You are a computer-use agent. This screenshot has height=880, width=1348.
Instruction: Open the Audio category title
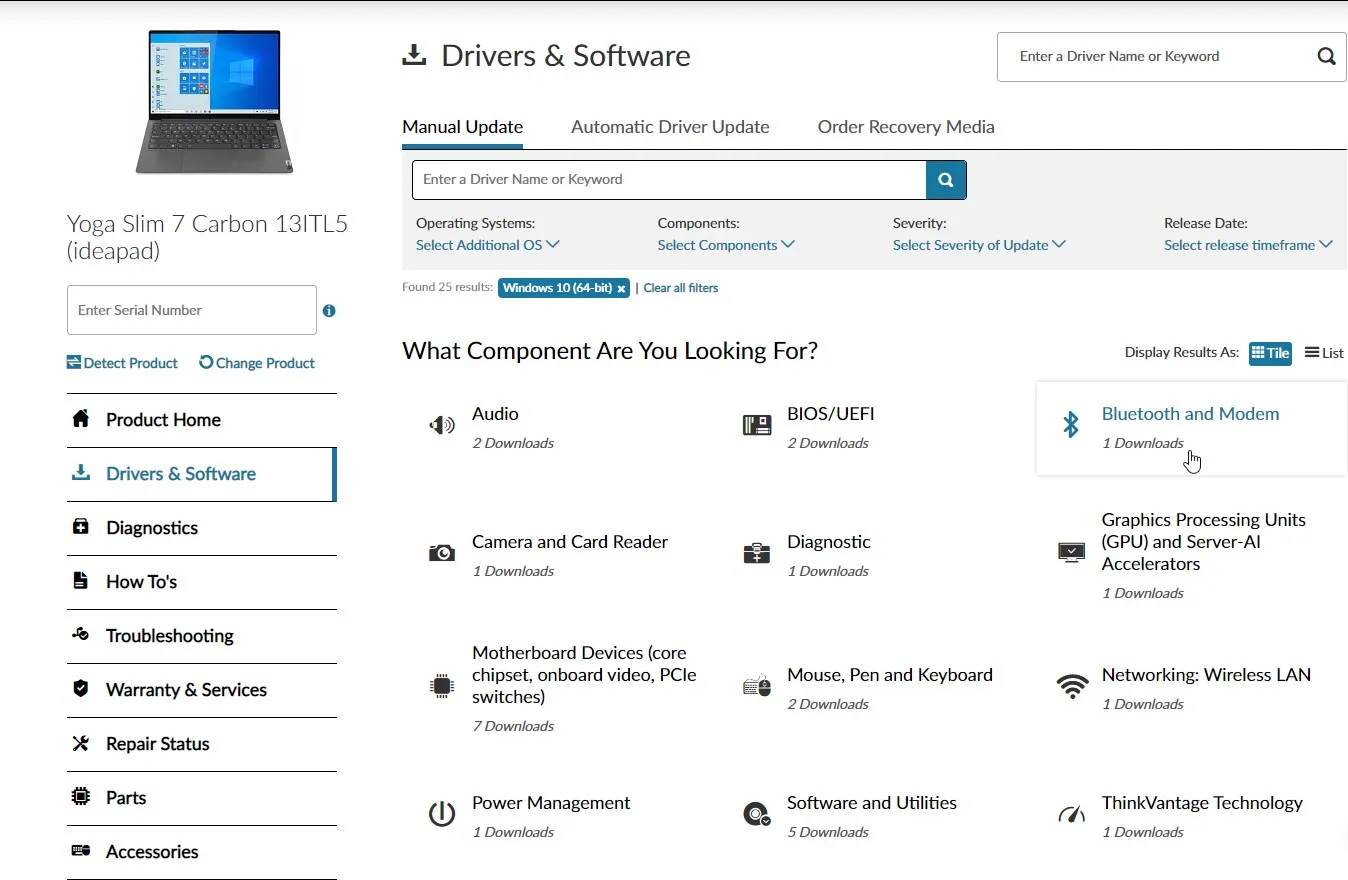[x=495, y=414]
